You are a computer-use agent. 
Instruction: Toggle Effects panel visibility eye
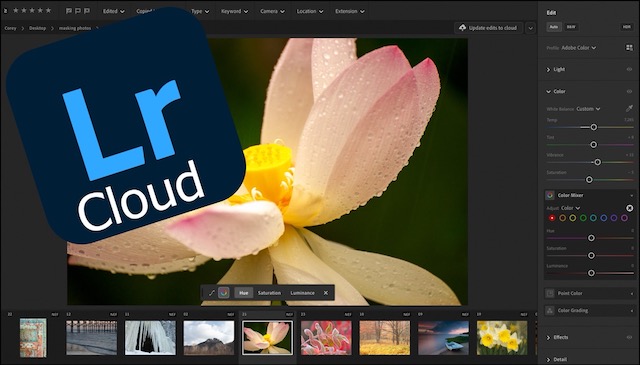629,337
